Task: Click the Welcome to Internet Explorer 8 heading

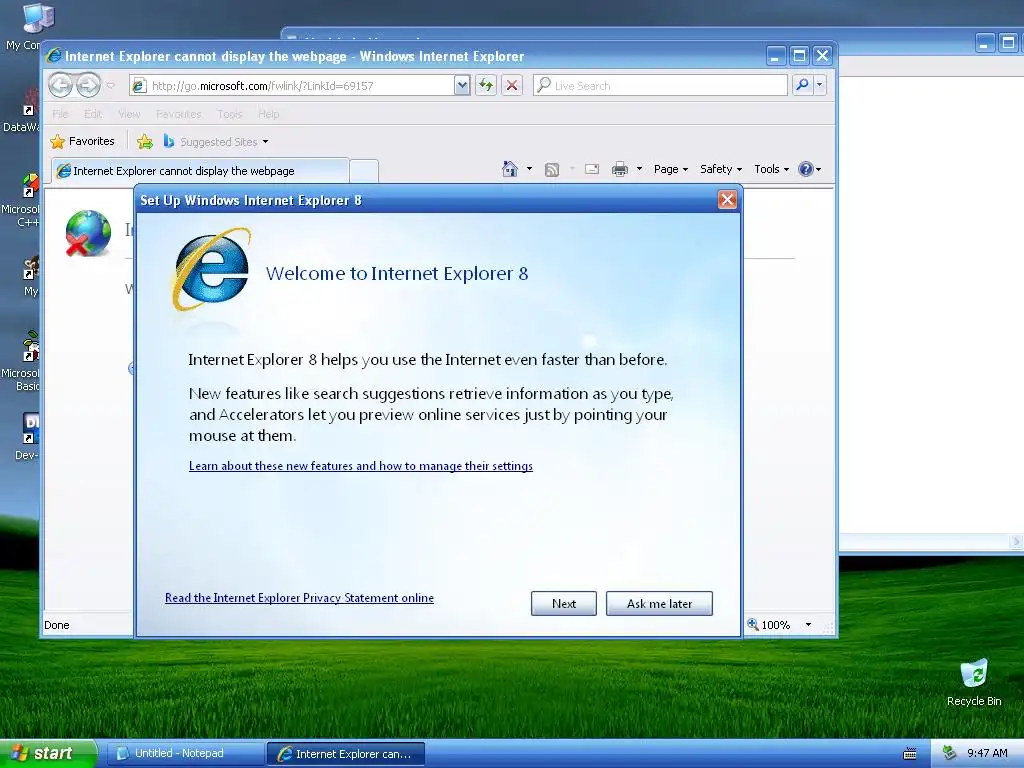Action: point(396,273)
